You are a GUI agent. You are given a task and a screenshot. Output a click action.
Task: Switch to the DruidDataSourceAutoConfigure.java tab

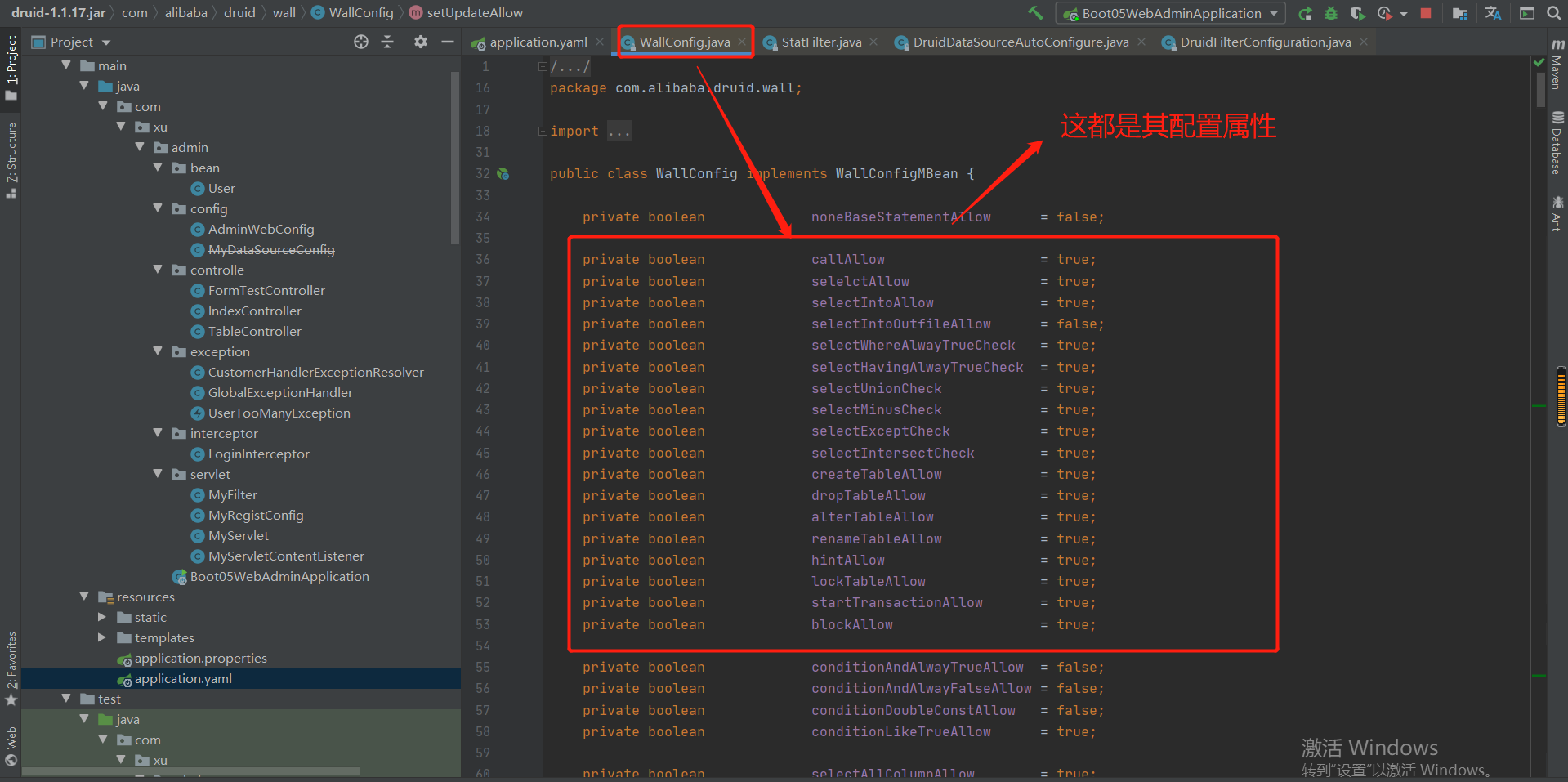coord(1021,42)
